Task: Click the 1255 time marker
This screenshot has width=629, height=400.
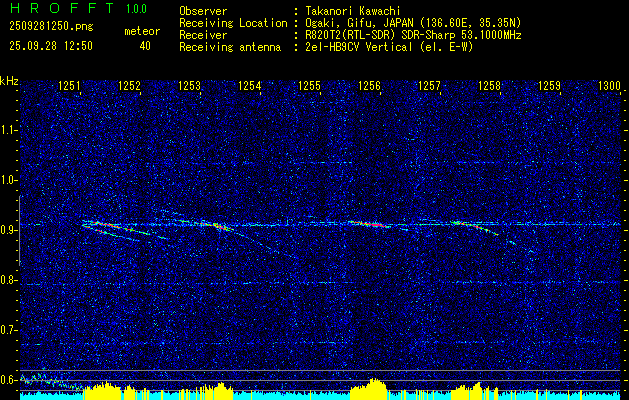Action: pos(310,86)
